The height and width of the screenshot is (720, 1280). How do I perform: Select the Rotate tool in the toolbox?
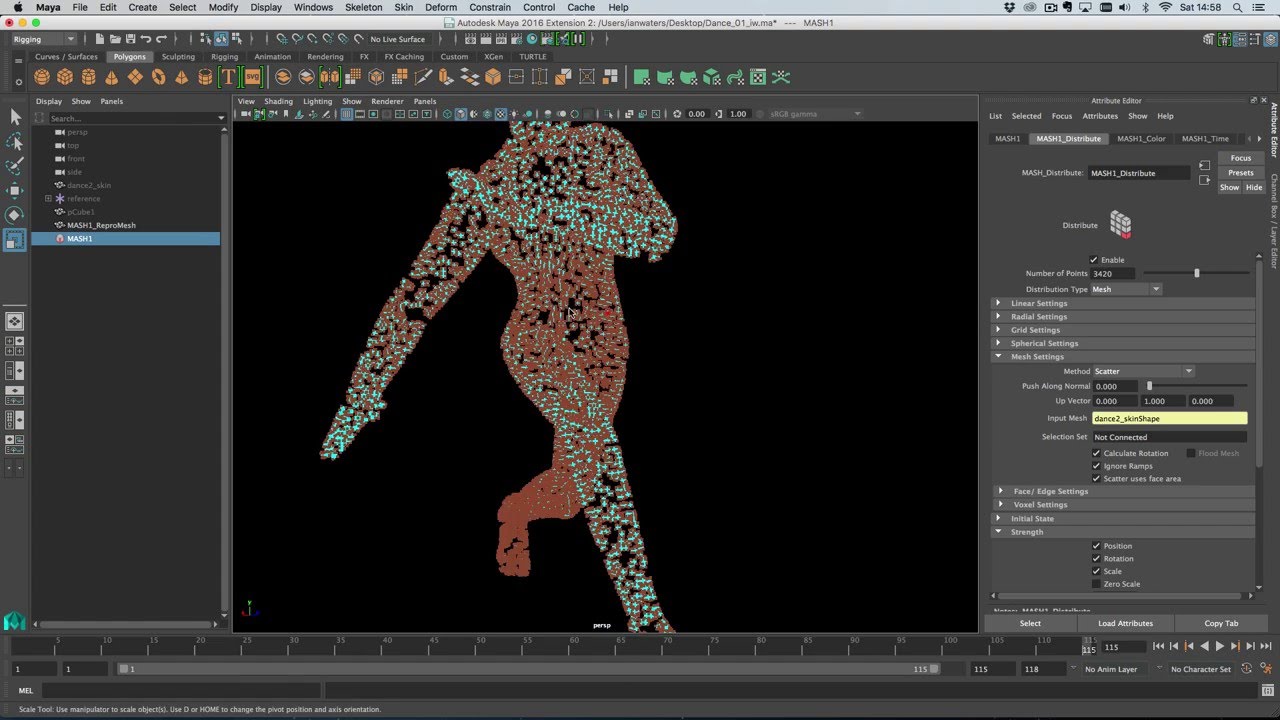[15, 215]
